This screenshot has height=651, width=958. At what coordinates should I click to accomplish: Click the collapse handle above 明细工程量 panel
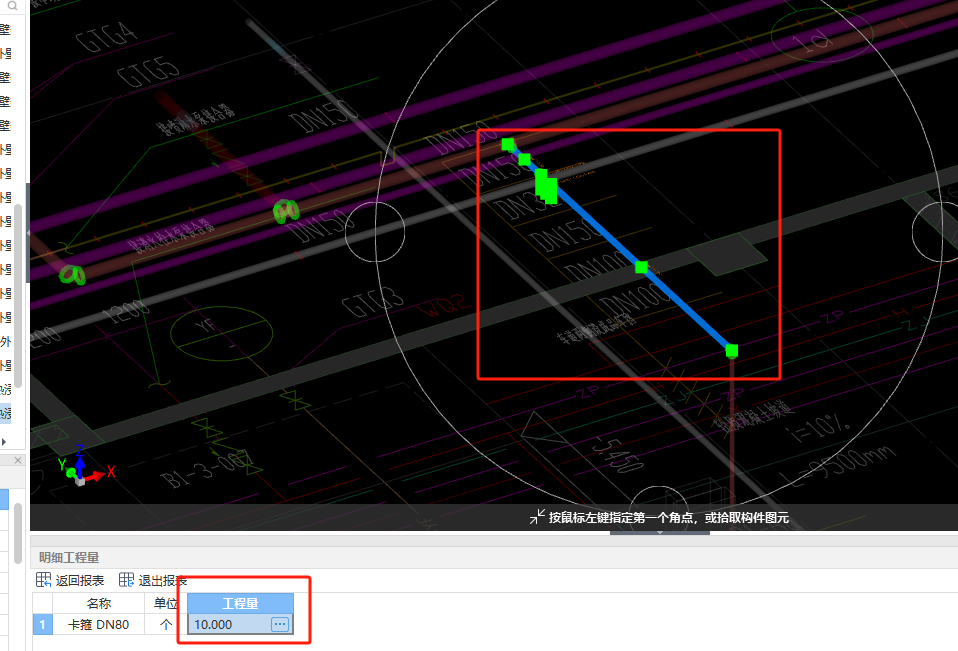click(x=660, y=533)
